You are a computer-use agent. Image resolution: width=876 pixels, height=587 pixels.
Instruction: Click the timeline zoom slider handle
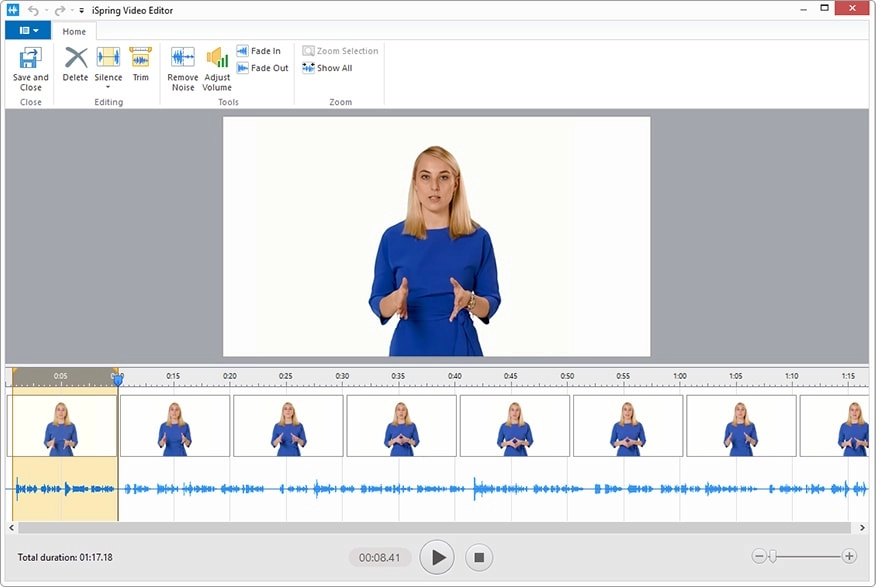coord(772,556)
